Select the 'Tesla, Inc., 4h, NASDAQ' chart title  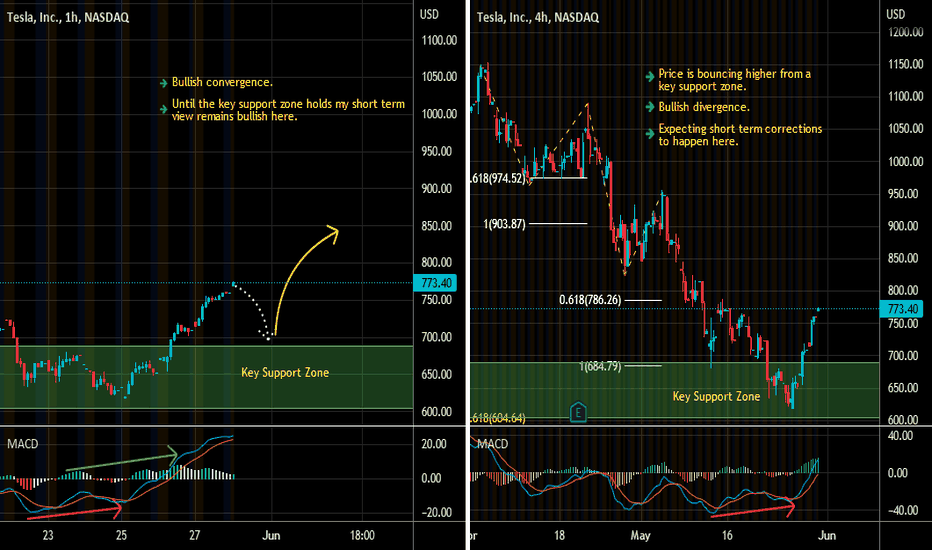537,17
